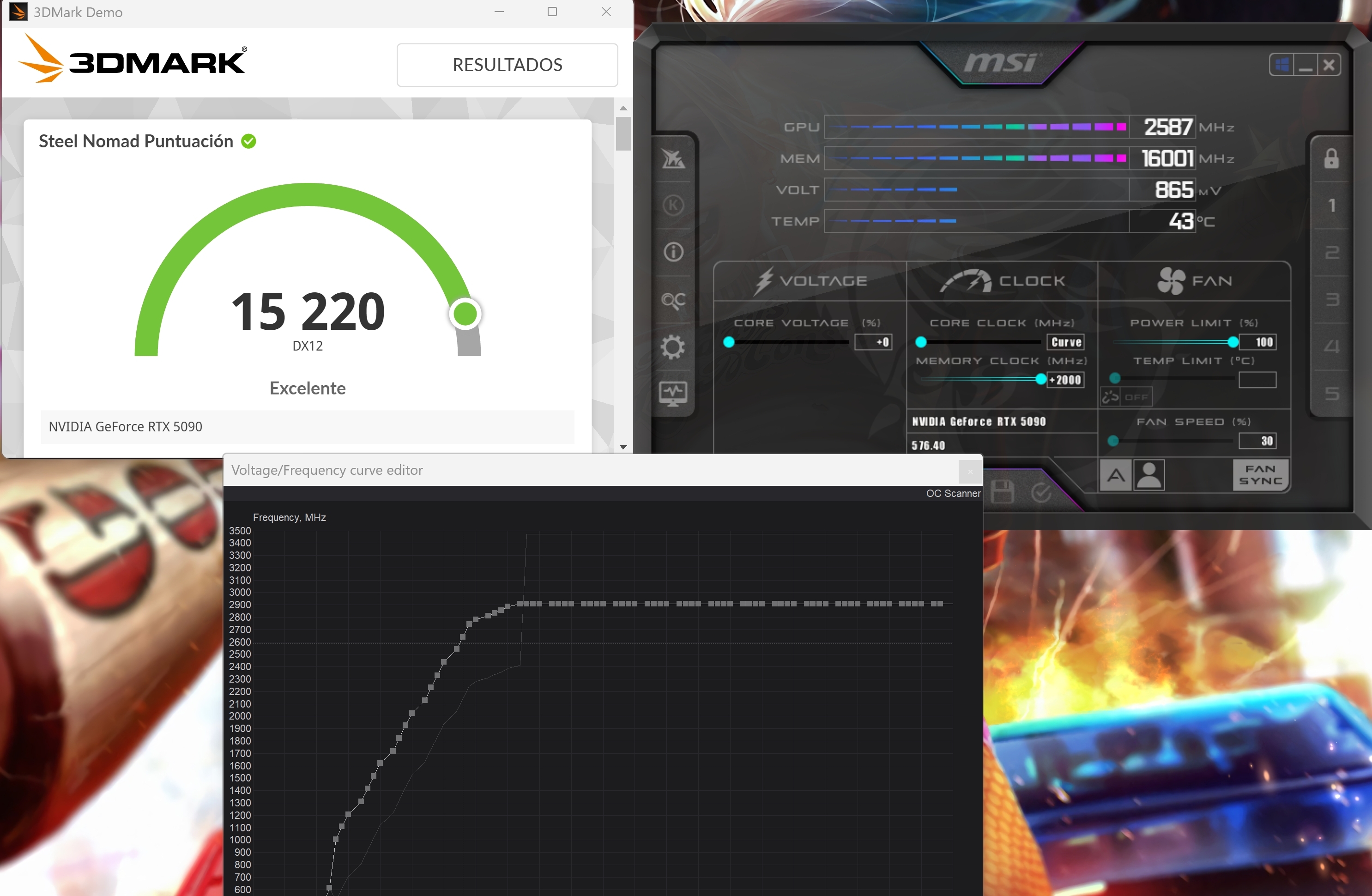Select NVIDIA GeForce RTX 5090 row in 3DMark
1372x896 pixels.
point(307,427)
